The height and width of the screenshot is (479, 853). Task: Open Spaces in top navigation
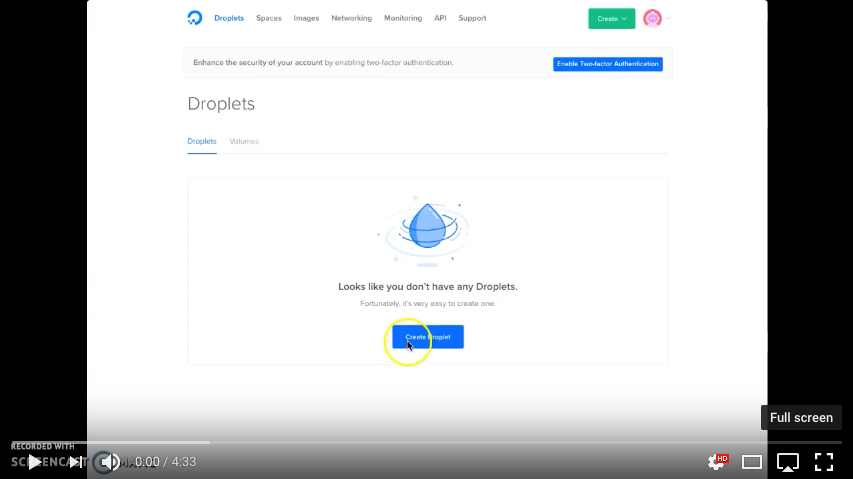pos(269,18)
